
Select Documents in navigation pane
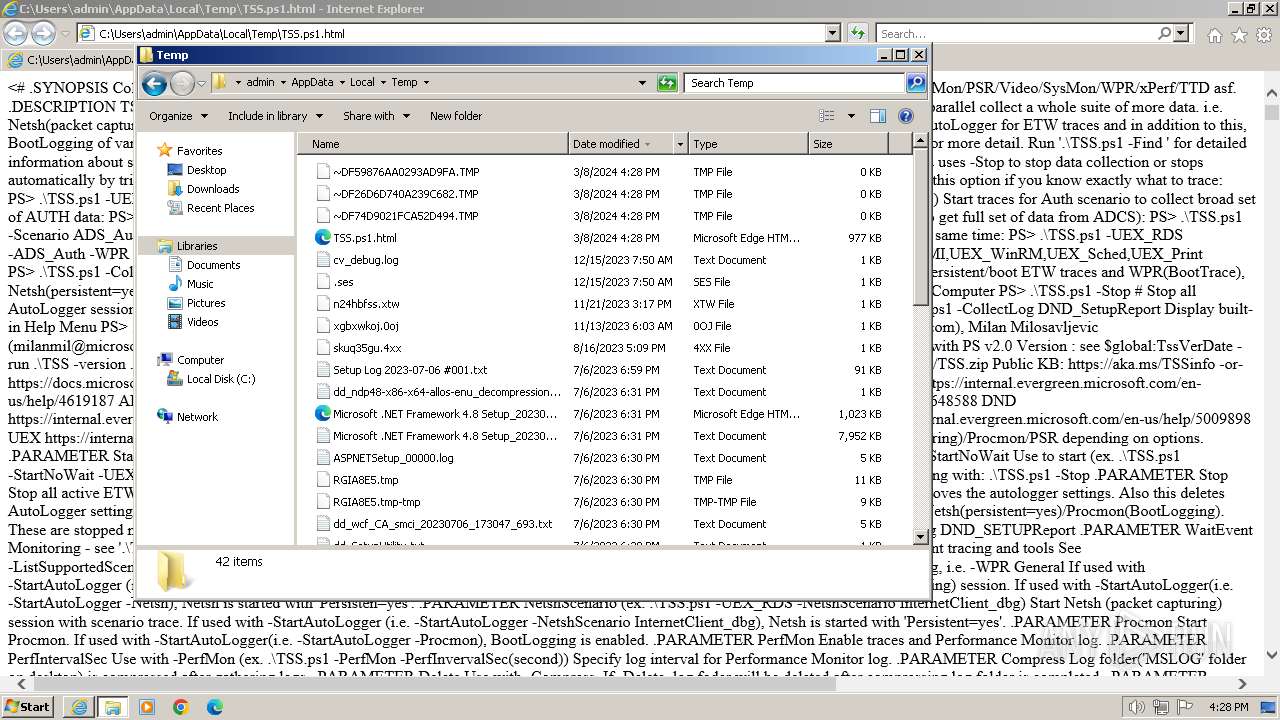[213, 265]
